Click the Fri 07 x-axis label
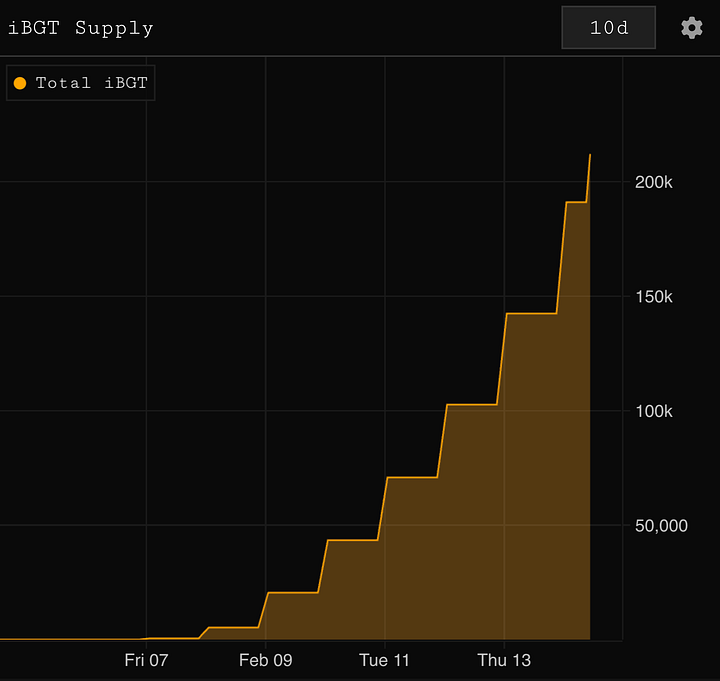 [146, 660]
